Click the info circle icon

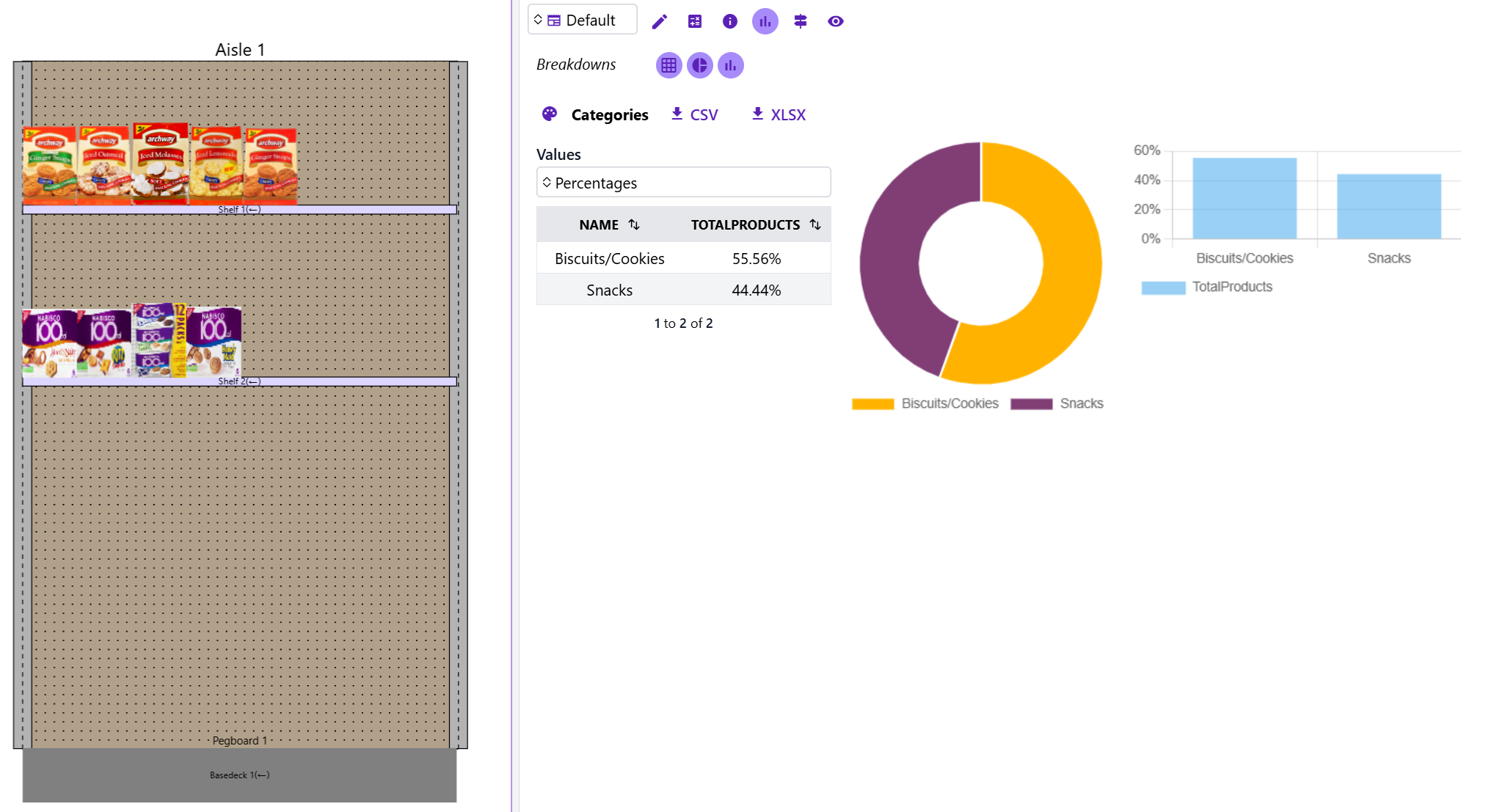(x=729, y=21)
